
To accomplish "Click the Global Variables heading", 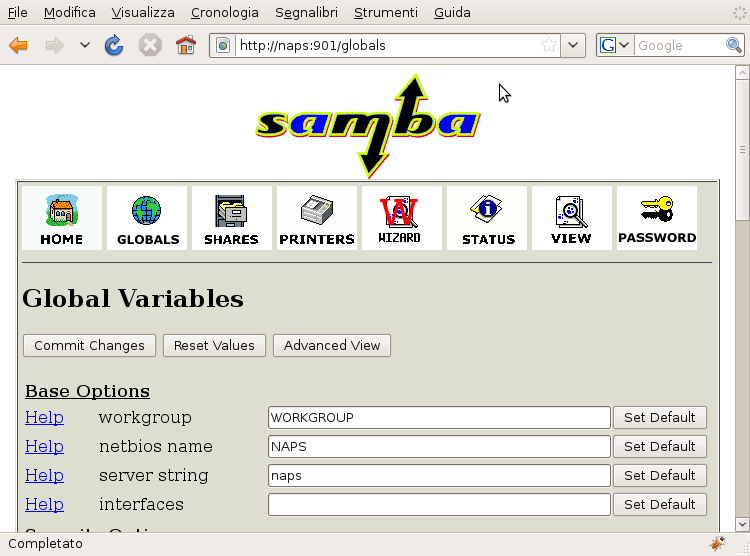I will [x=133, y=299].
